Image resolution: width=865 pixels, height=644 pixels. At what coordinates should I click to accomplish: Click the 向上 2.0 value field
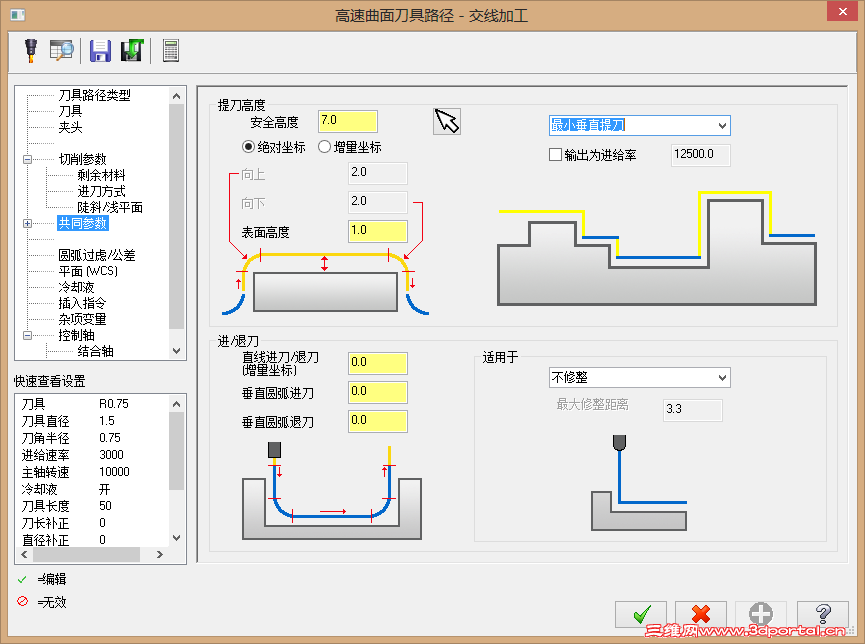click(x=378, y=173)
